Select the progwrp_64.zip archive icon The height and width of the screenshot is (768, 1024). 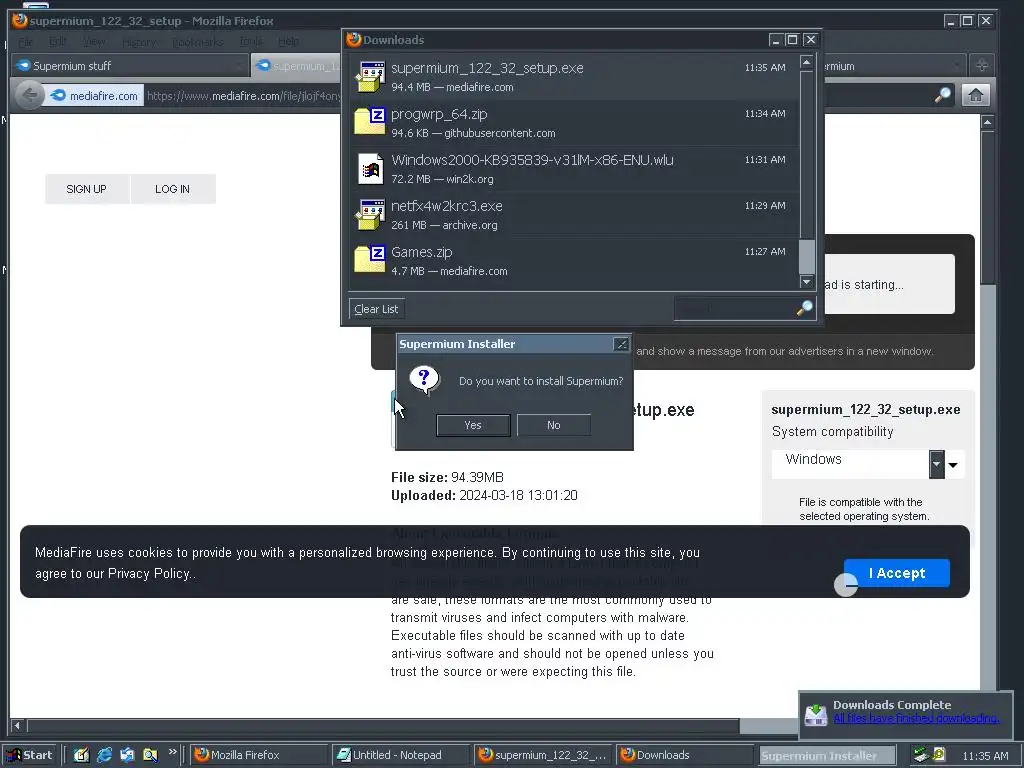pos(370,122)
